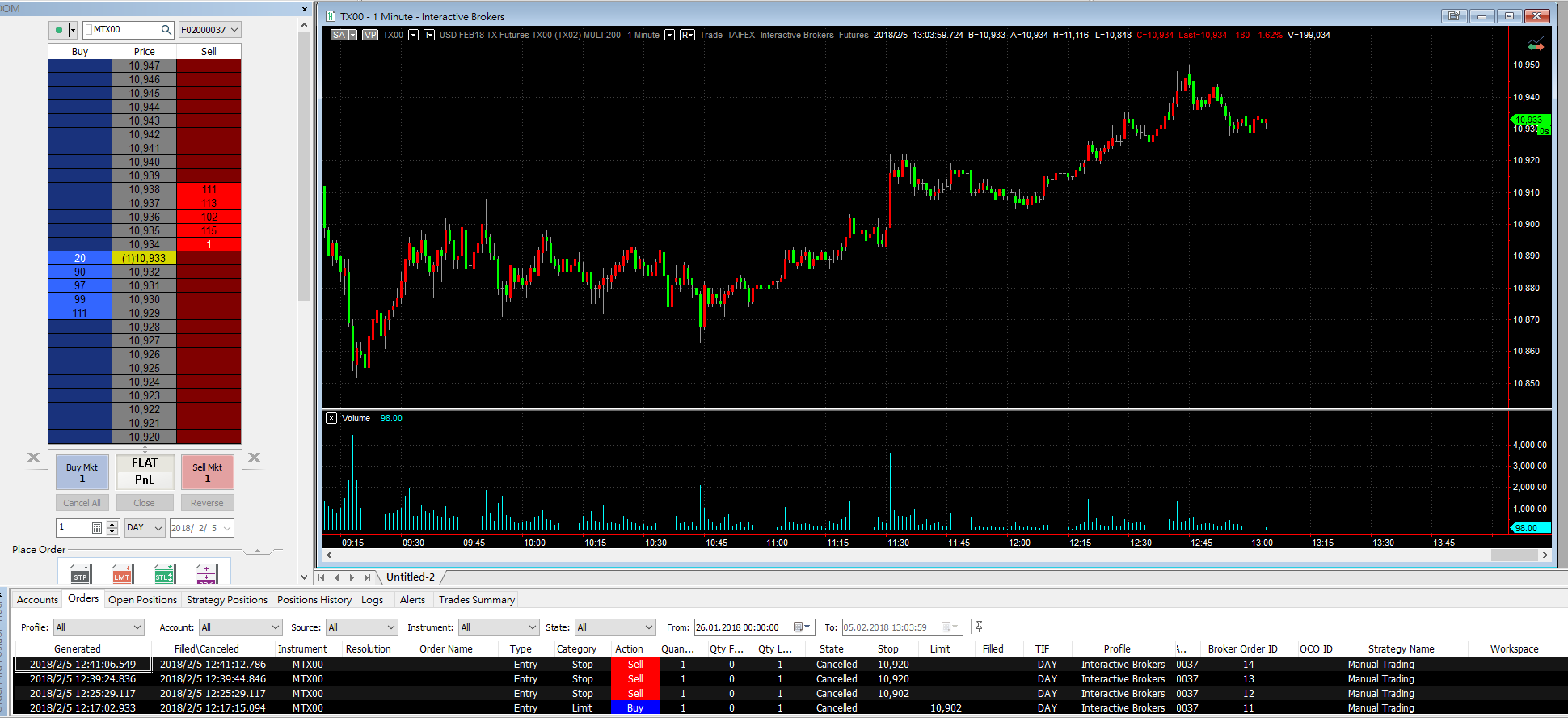
Task: Close the Volume indicator pane
Action: [331, 418]
